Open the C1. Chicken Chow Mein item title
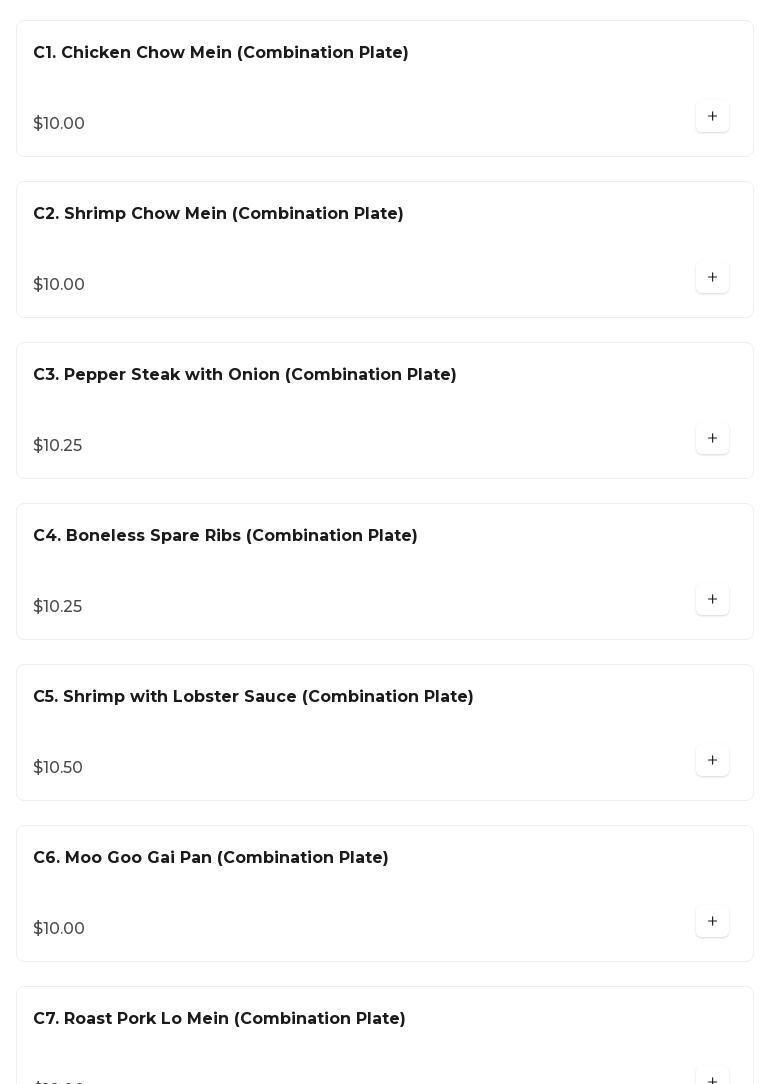The width and height of the screenshot is (770, 1084). click(220, 53)
